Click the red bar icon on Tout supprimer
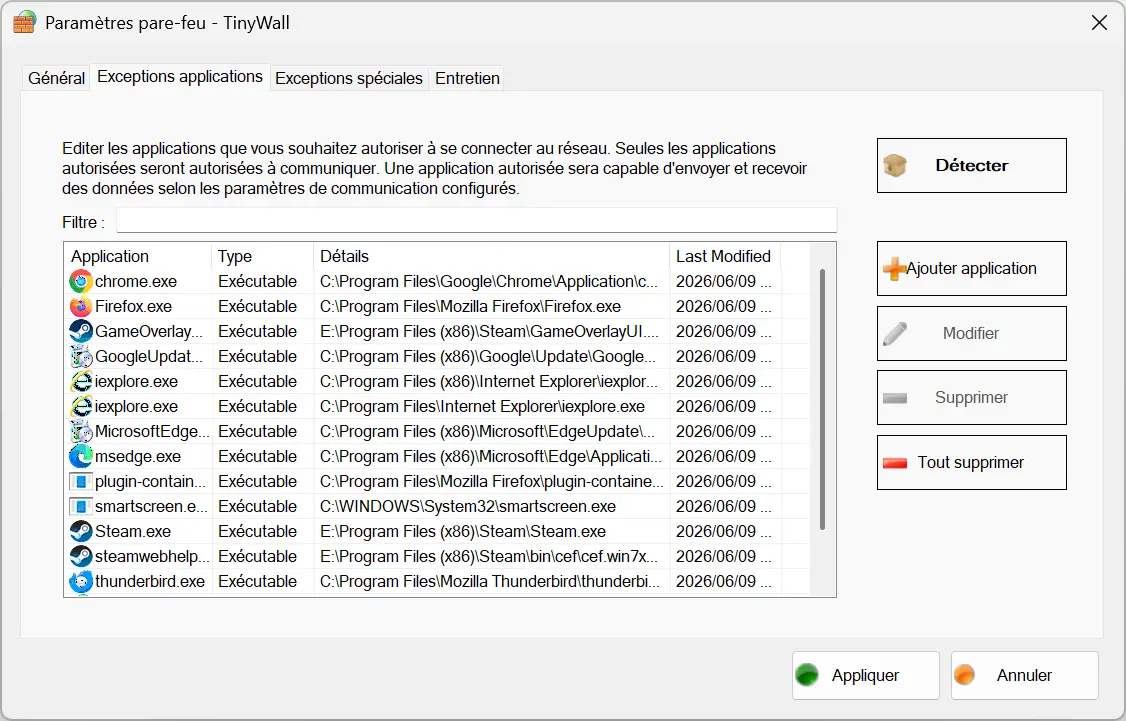The image size is (1126, 721). click(x=895, y=463)
